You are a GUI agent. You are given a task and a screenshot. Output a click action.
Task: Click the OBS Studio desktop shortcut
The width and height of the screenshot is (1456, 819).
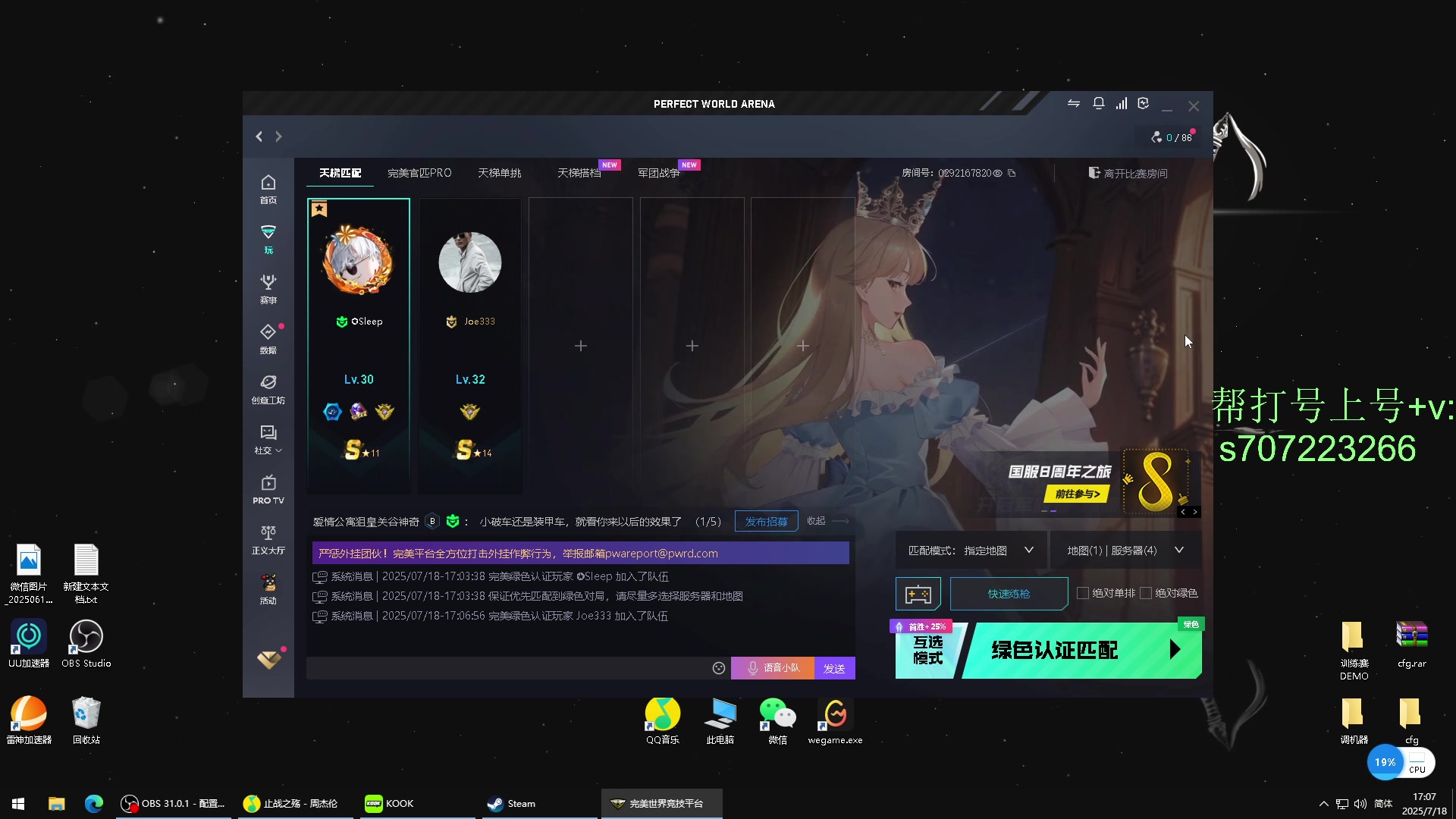click(x=86, y=644)
